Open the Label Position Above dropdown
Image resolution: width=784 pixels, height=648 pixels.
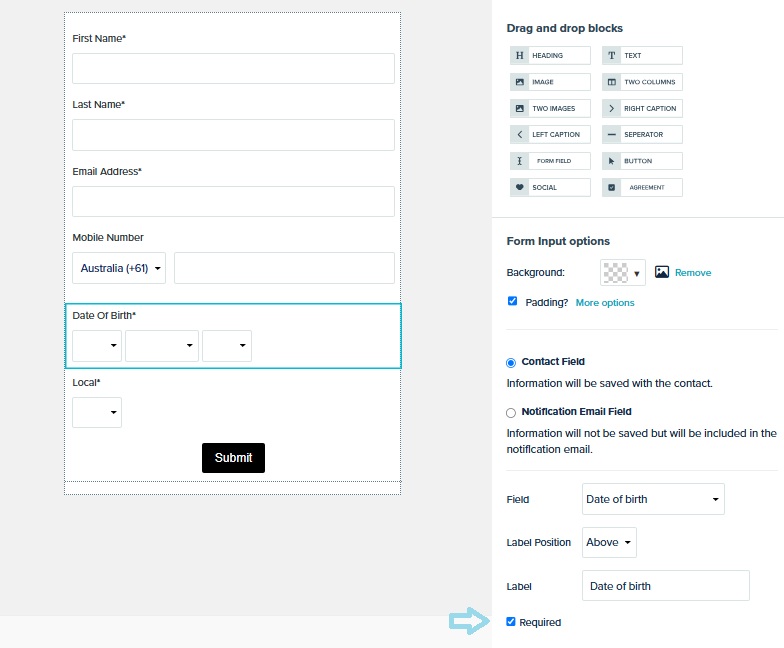coord(609,542)
